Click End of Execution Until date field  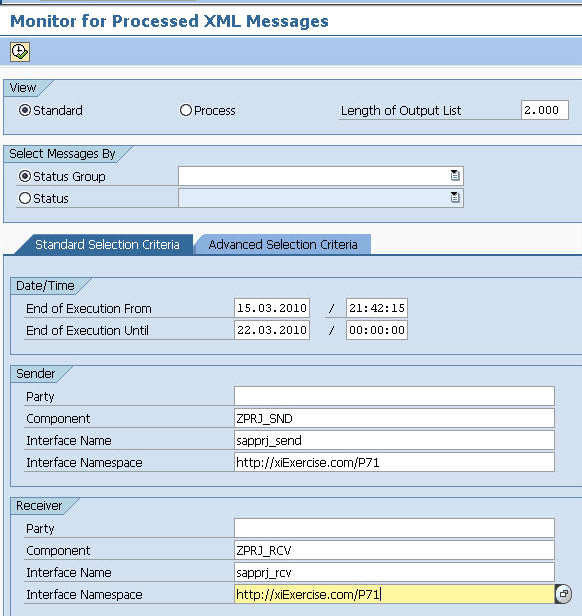(272, 330)
